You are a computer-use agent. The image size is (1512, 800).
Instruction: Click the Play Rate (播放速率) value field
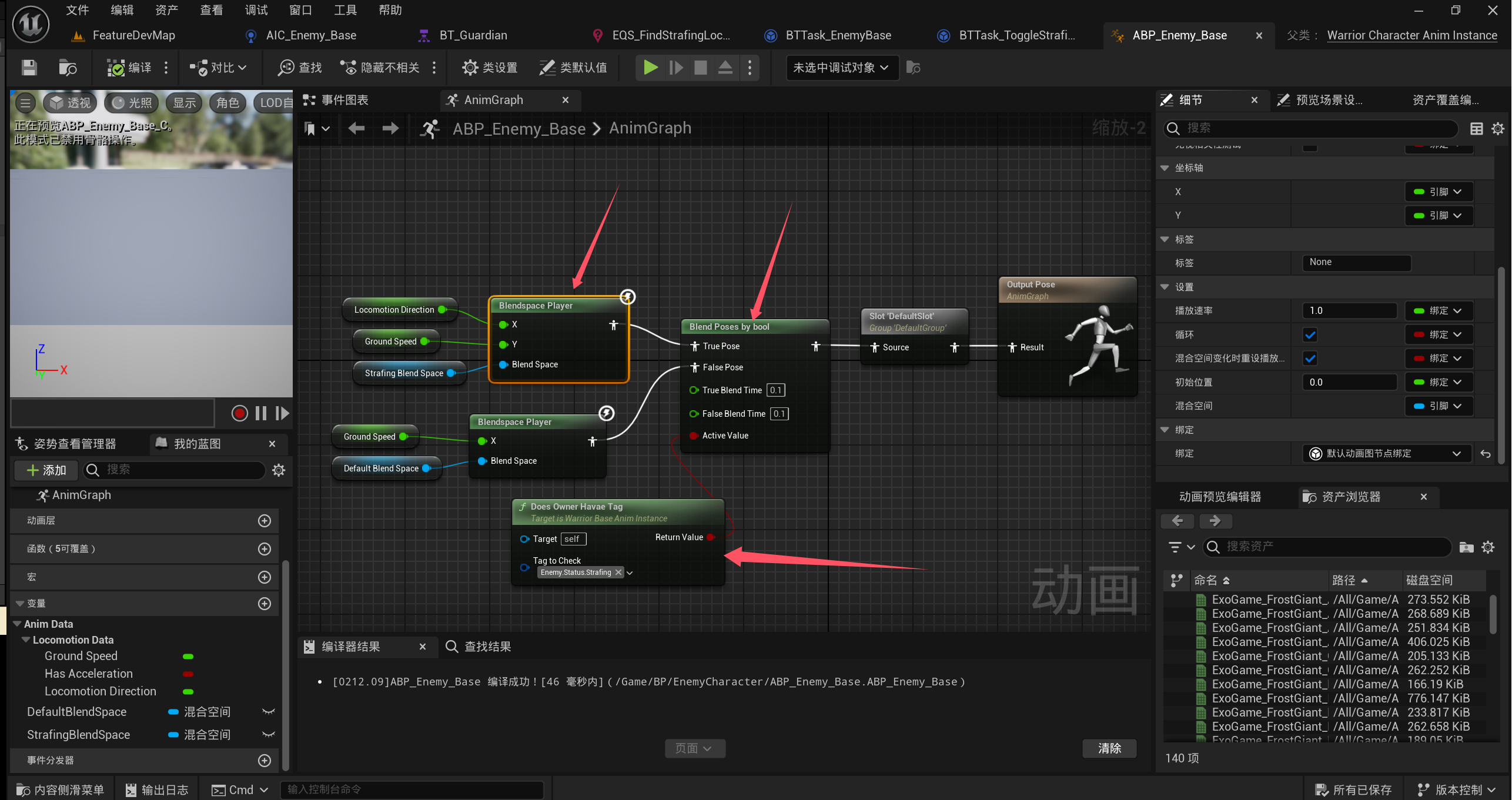(x=1349, y=310)
